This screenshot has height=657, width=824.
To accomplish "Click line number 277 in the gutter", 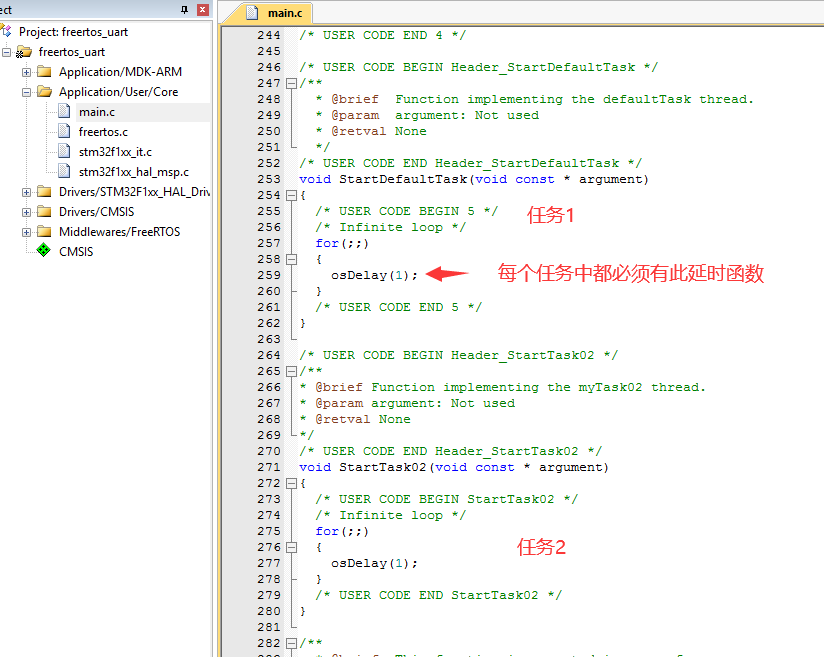I will tap(269, 563).
